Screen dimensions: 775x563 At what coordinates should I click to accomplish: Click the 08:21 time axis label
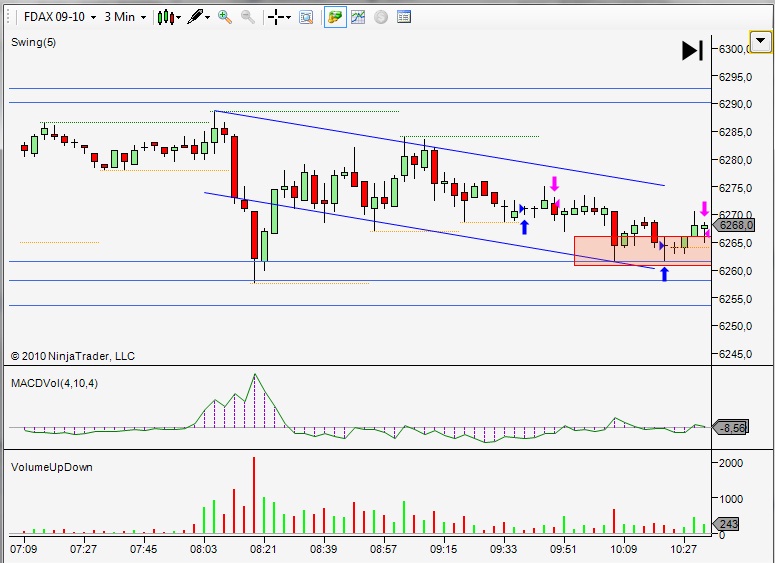point(263,549)
